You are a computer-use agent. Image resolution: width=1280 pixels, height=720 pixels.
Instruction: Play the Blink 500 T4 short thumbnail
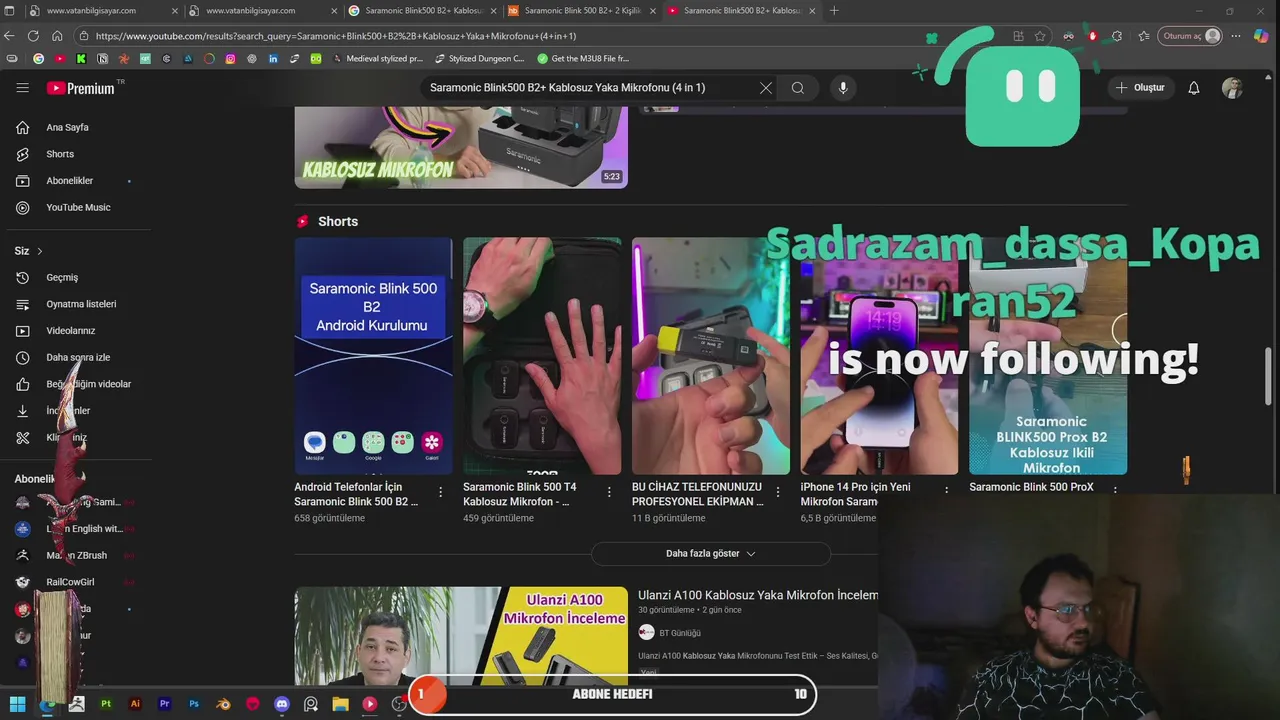pyautogui.click(x=542, y=356)
